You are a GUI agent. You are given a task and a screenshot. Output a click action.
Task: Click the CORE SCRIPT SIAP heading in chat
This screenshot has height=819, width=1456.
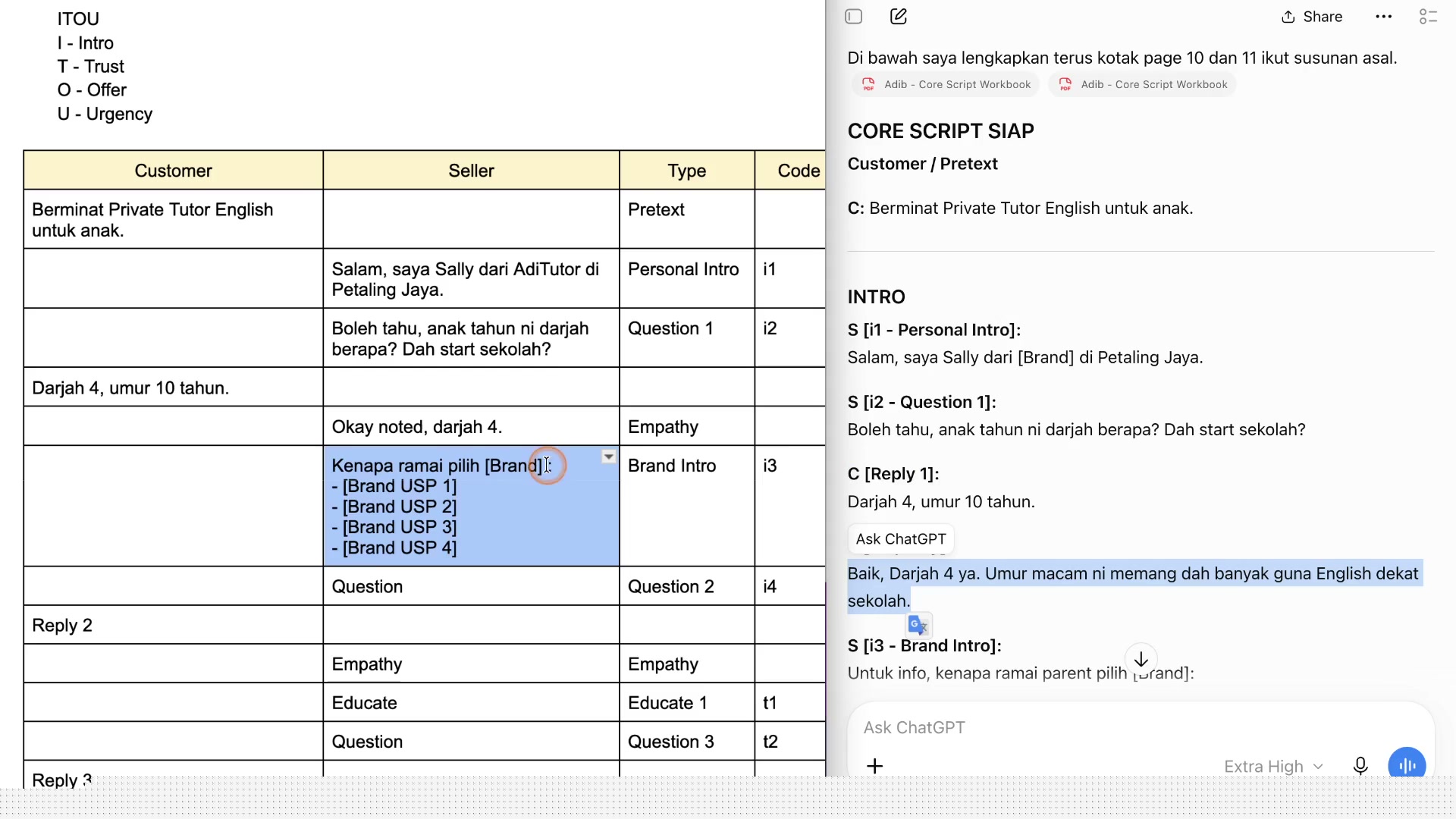click(x=940, y=131)
